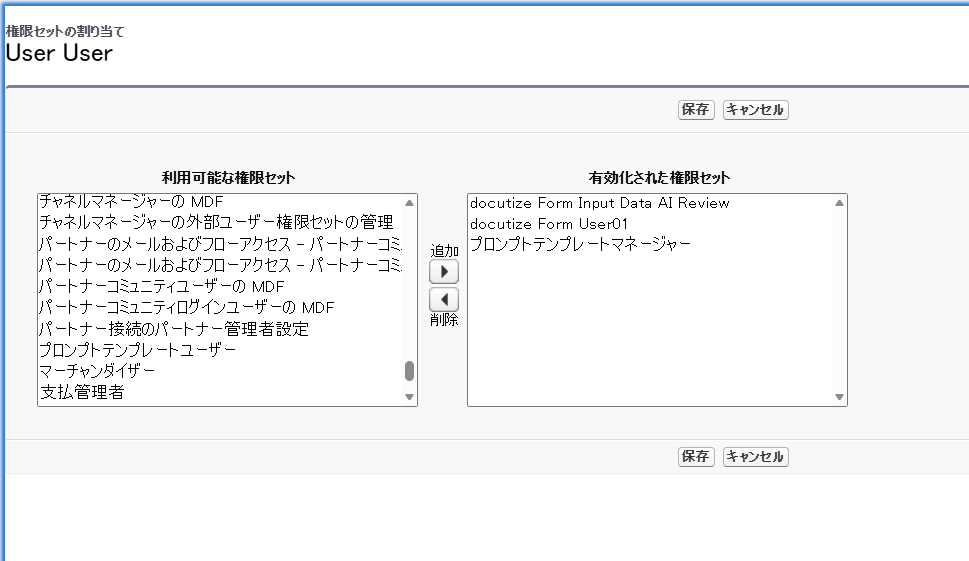Select 支払管理者 in available permission sets
Image resolution: width=969 pixels, height=561 pixels.
click(221, 392)
